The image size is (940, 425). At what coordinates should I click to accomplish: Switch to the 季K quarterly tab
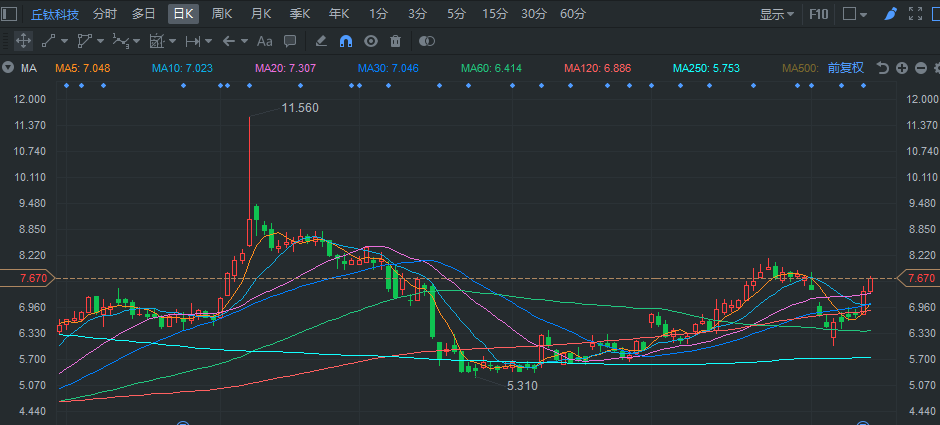point(300,14)
